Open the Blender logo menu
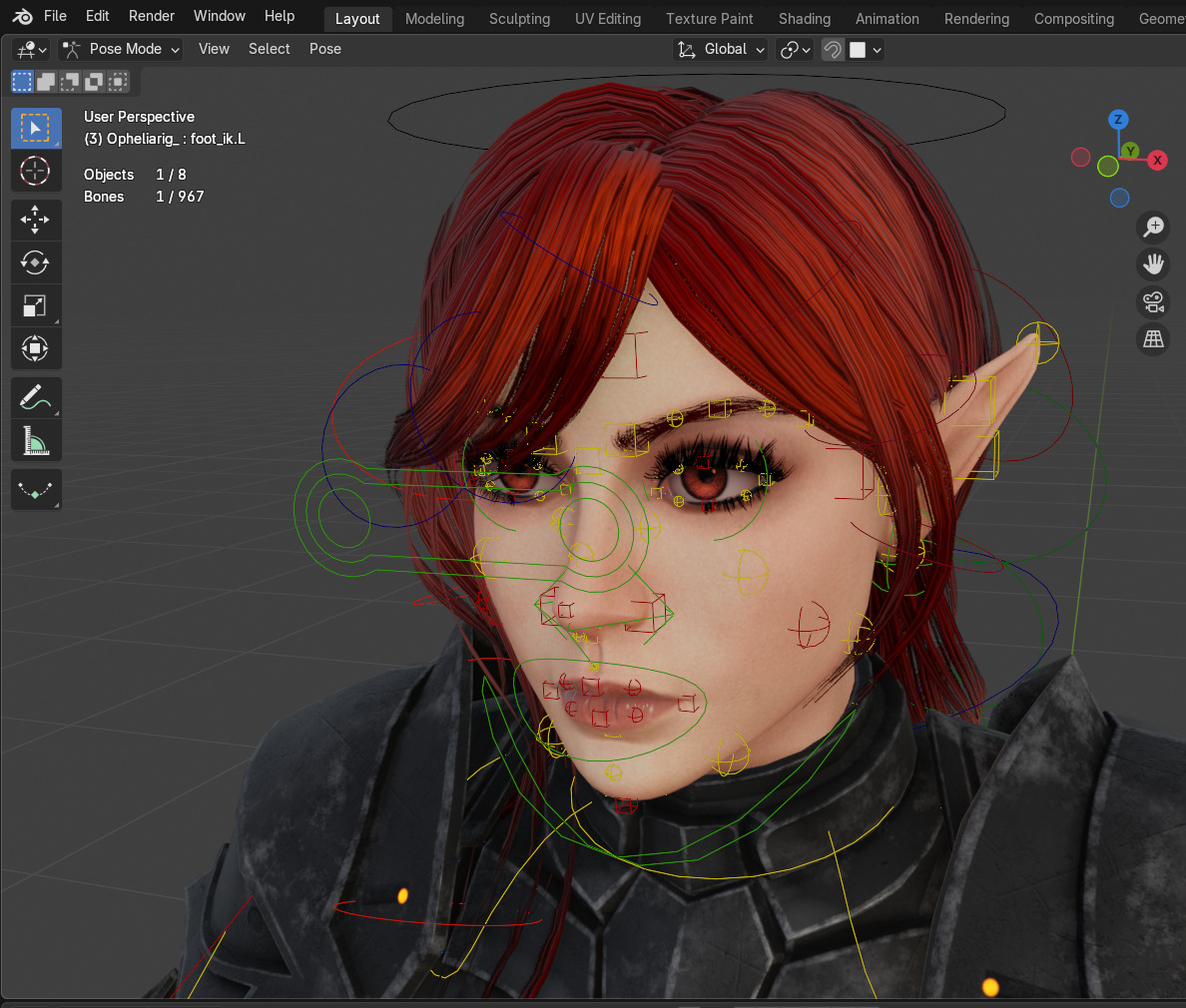1186x1008 pixels. click(x=22, y=16)
